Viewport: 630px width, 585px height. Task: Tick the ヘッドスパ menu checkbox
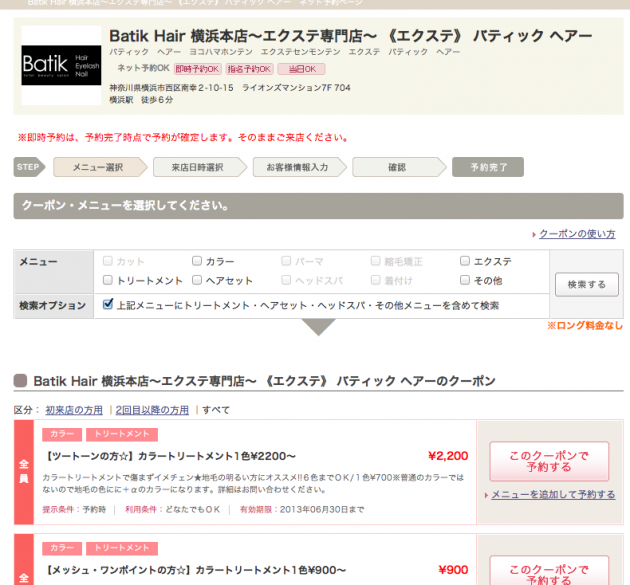pyautogui.click(x=286, y=280)
